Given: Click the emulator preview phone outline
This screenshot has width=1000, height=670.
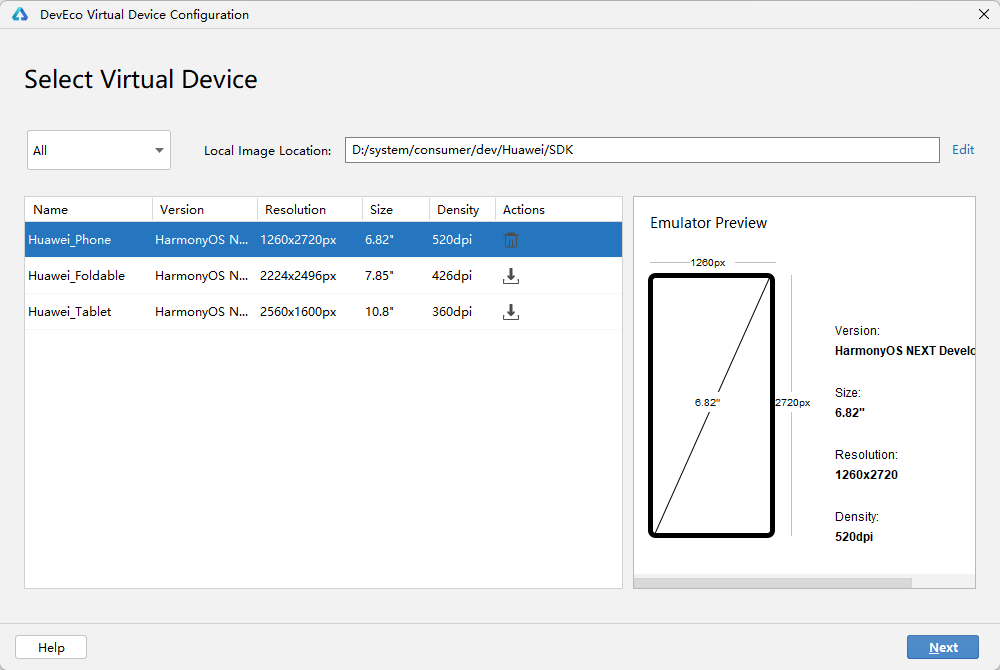Looking at the screenshot, I should 711,405.
